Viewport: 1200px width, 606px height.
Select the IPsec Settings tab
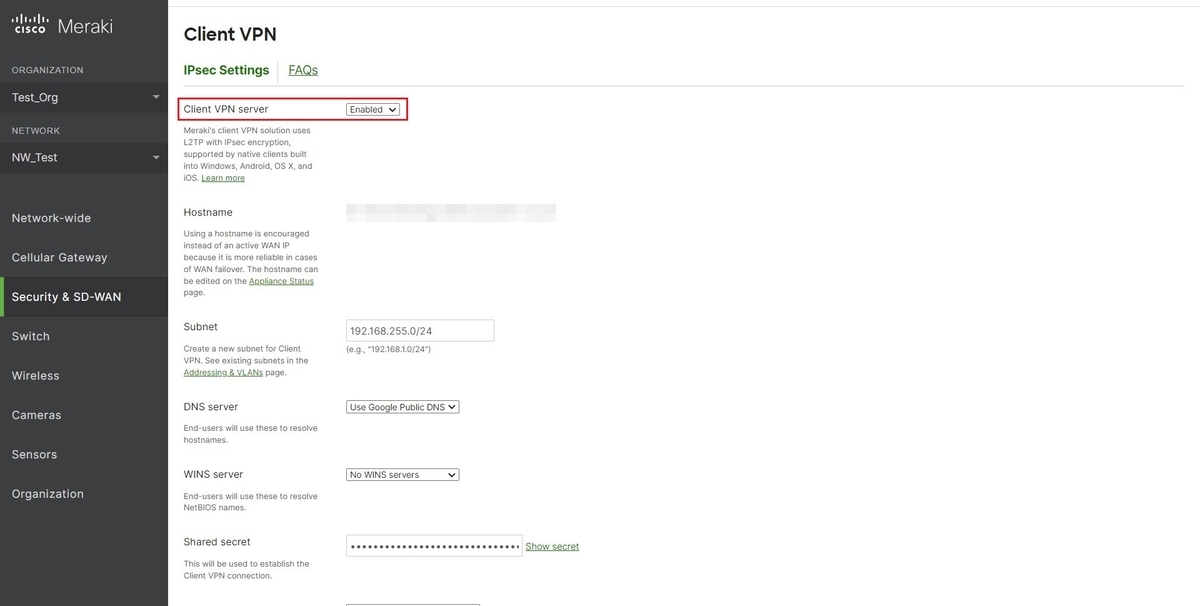pos(226,69)
